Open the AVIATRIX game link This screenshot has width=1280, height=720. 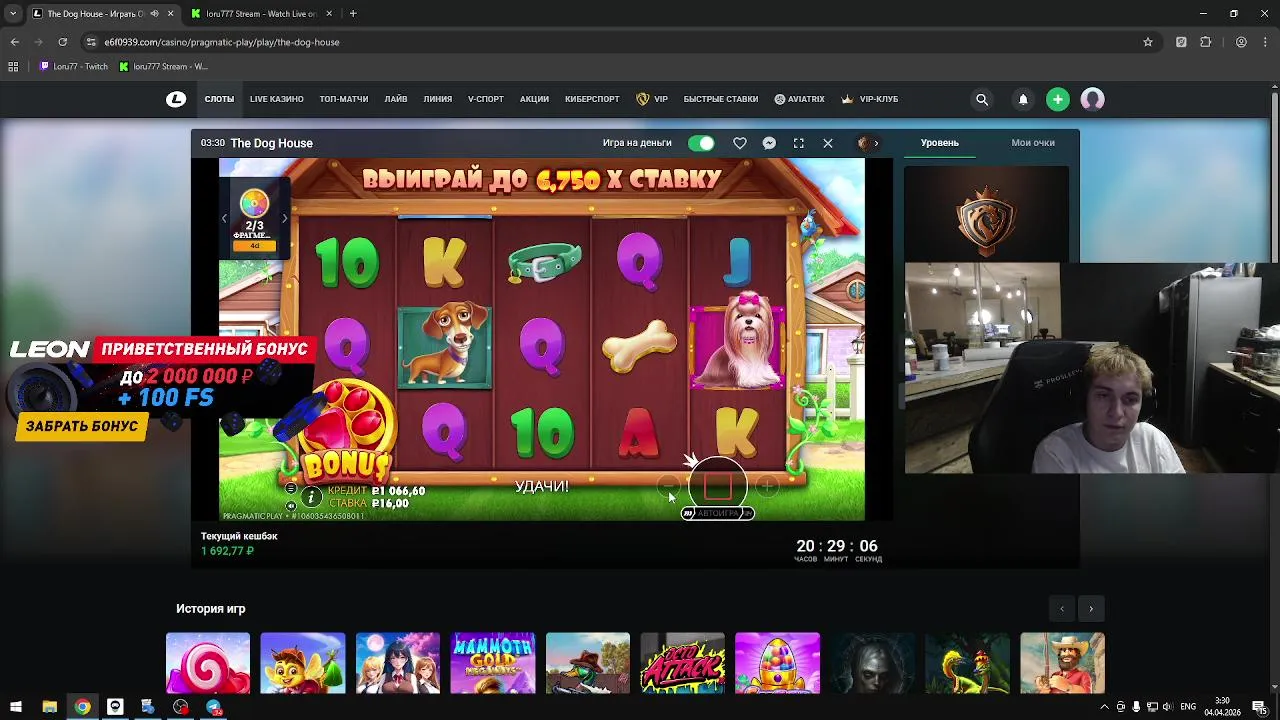[x=800, y=99]
